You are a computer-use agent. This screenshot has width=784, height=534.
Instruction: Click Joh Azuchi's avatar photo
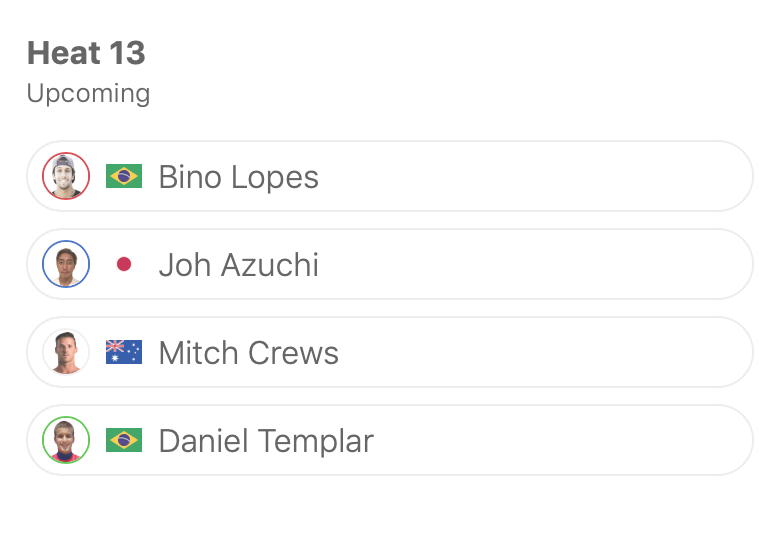[x=66, y=264]
